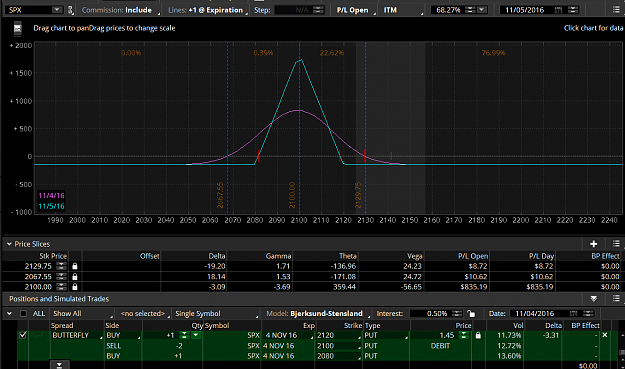Open the BUTTERFLY spread type dropdown

pos(77,336)
